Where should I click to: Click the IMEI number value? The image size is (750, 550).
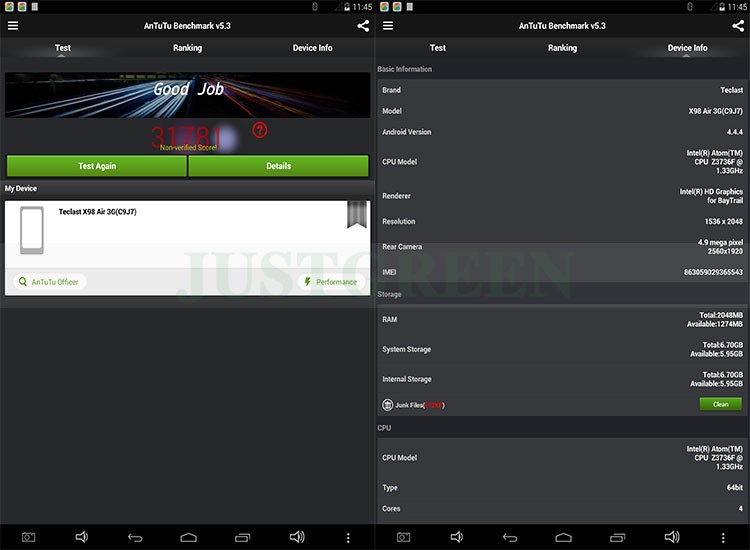click(713, 272)
